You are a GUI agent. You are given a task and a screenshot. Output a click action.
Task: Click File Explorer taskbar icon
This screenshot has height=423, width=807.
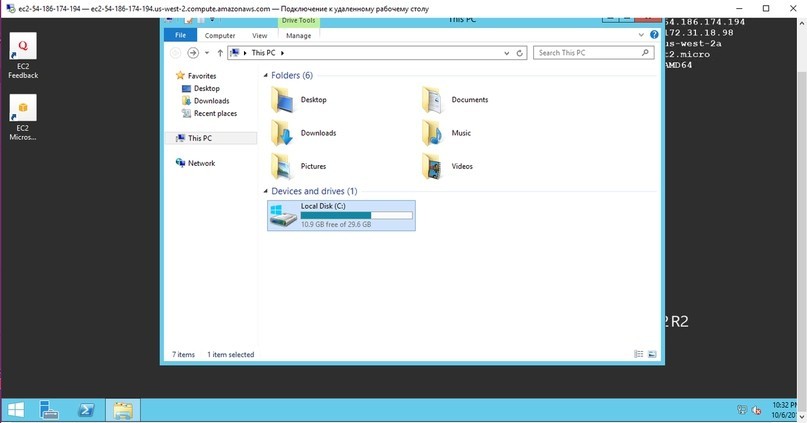(123, 410)
